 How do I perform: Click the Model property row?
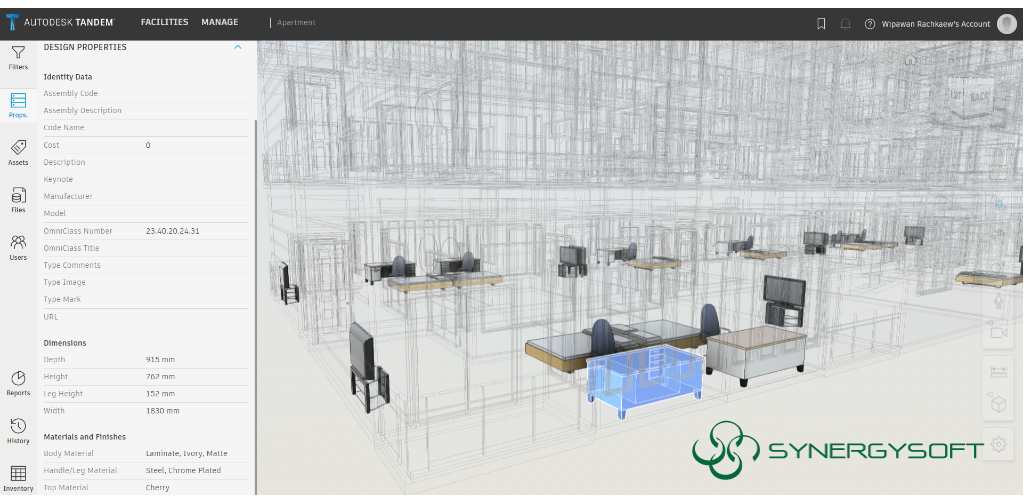(x=146, y=214)
